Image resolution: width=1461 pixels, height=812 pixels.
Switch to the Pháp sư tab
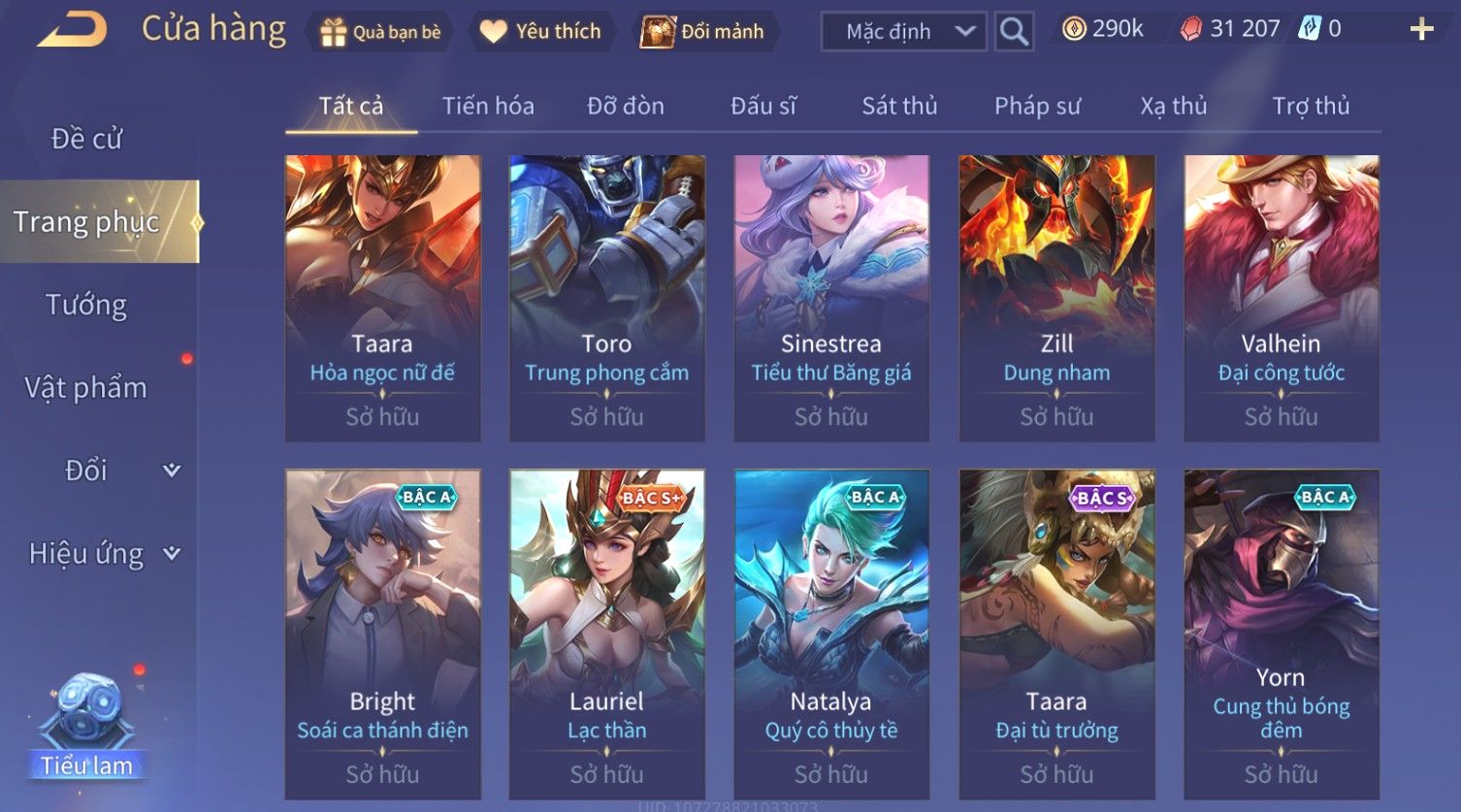pyautogui.click(x=1037, y=106)
